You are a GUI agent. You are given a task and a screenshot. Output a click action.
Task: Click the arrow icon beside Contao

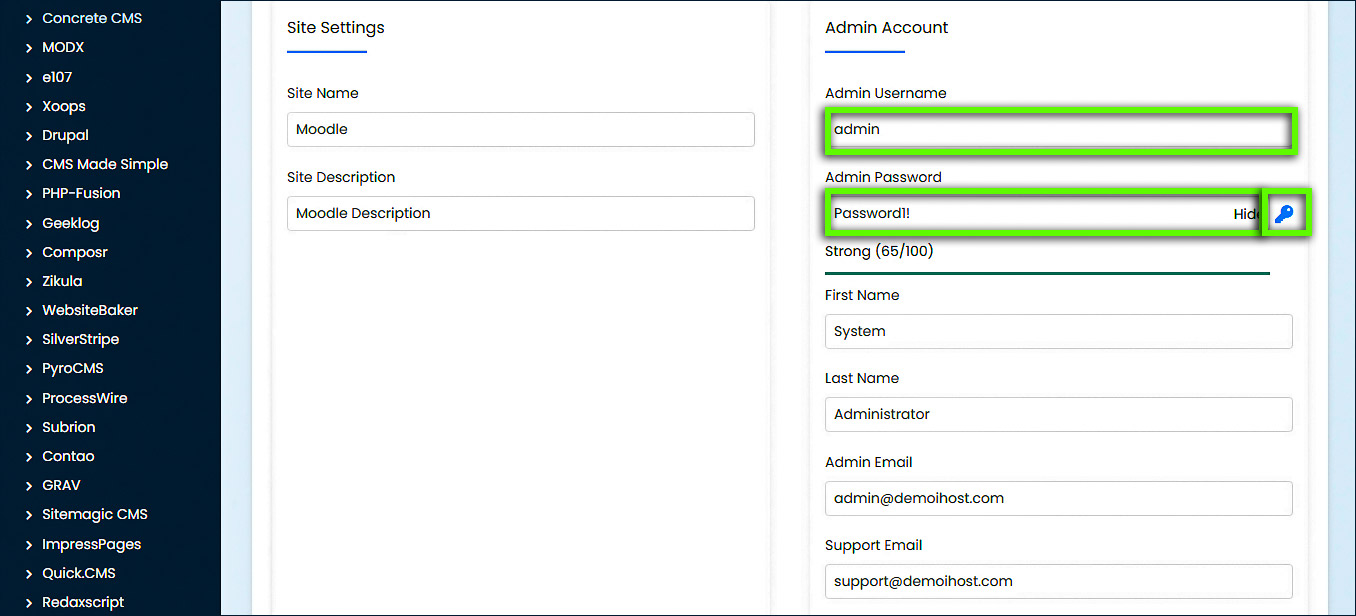click(28, 456)
